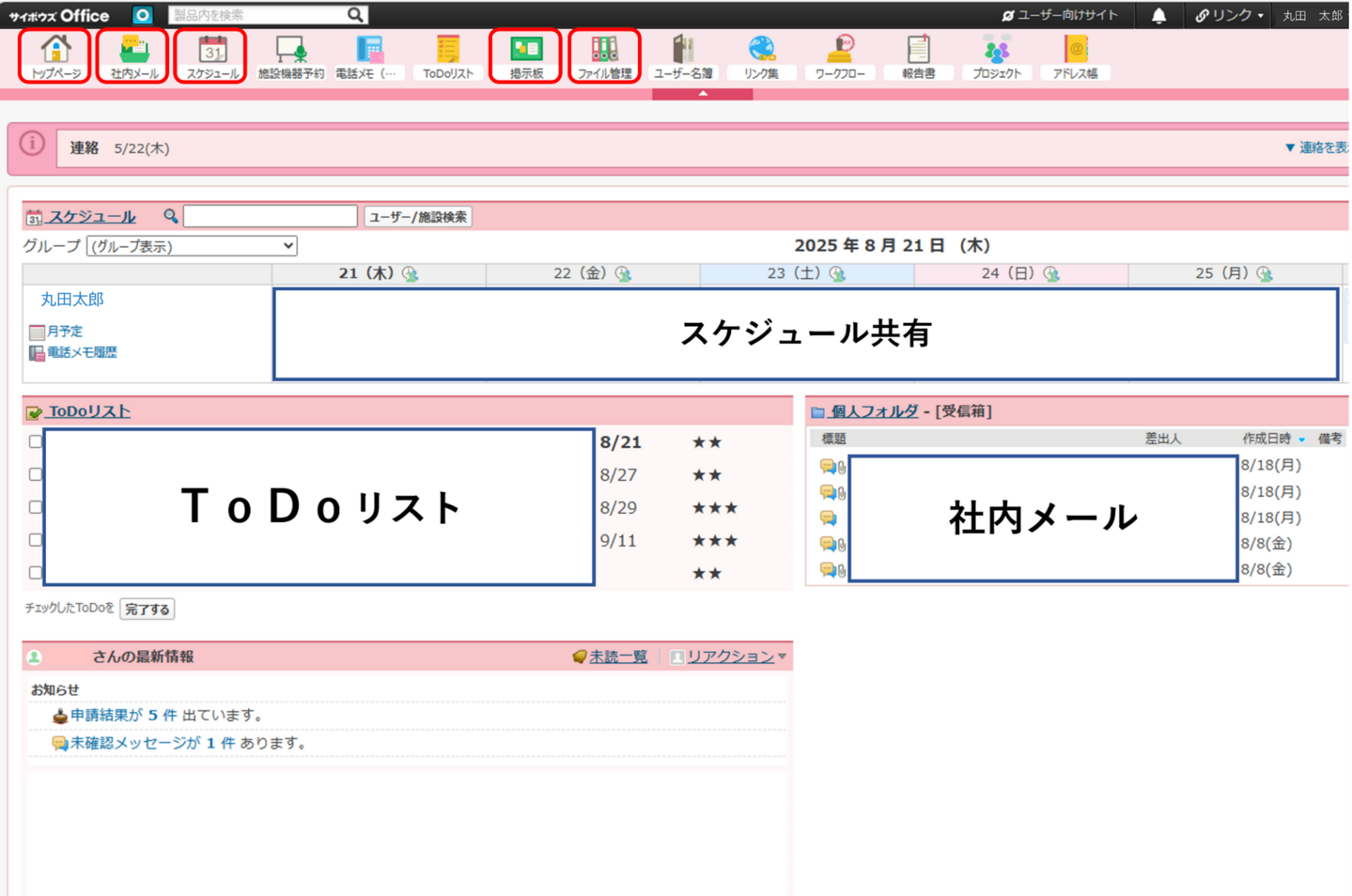
Task: Open the グループ表示 group dropdown
Action: pyautogui.click(x=192, y=246)
